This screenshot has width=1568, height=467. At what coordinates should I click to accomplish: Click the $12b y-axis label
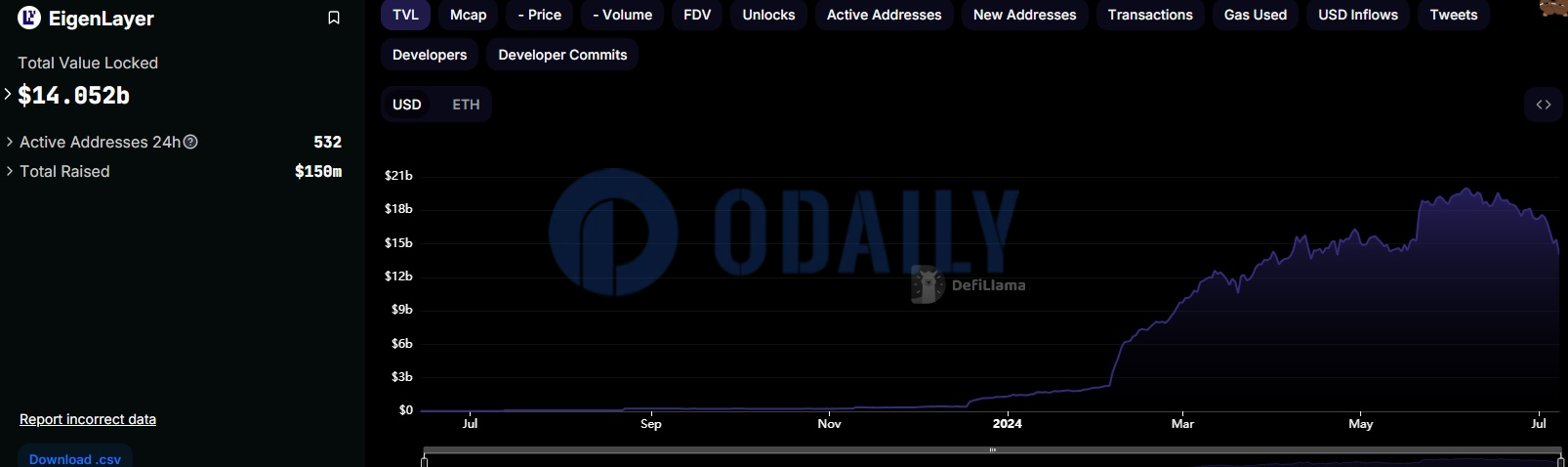(398, 276)
